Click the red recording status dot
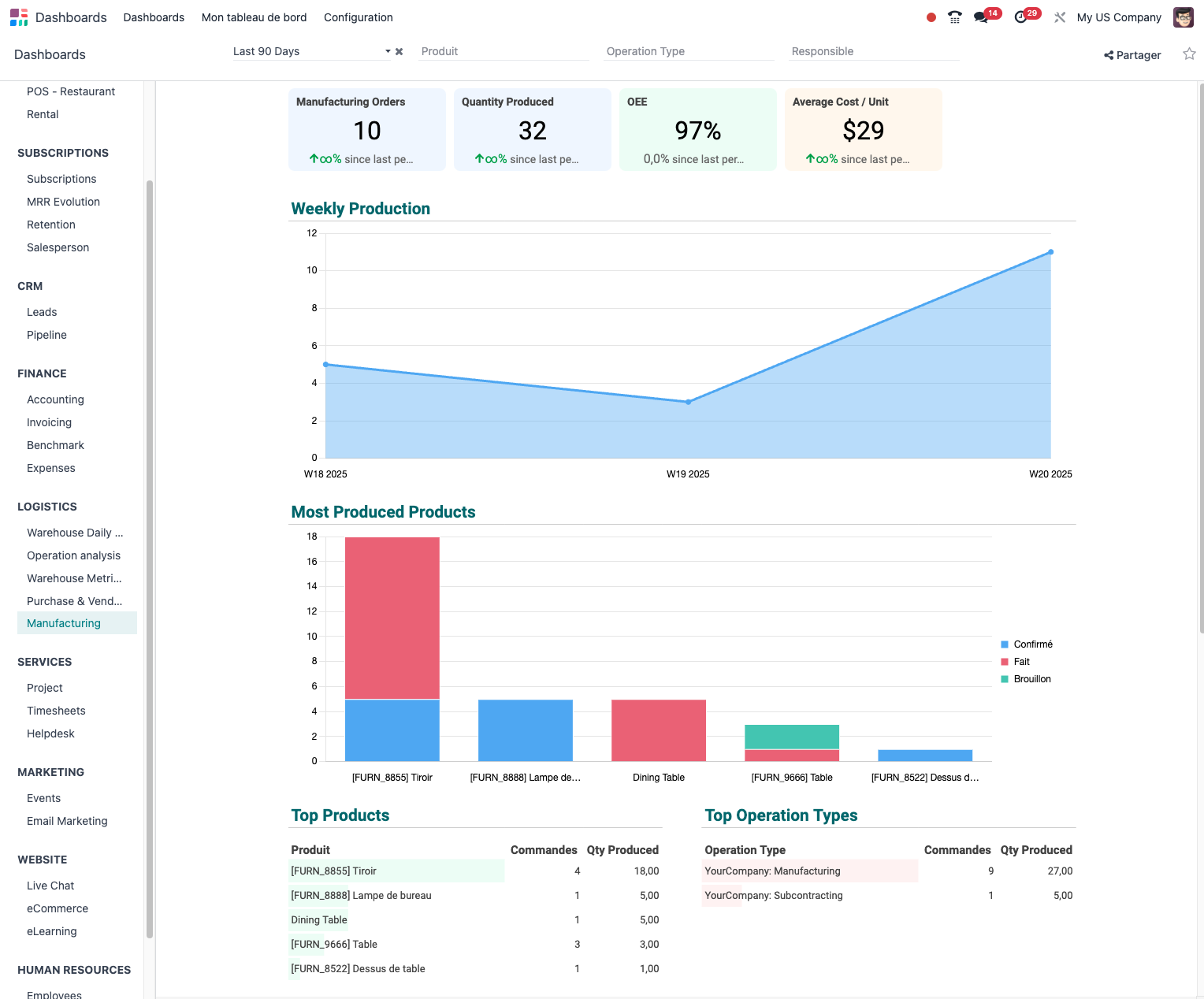Viewport: 1204px width, 999px height. tap(931, 17)
